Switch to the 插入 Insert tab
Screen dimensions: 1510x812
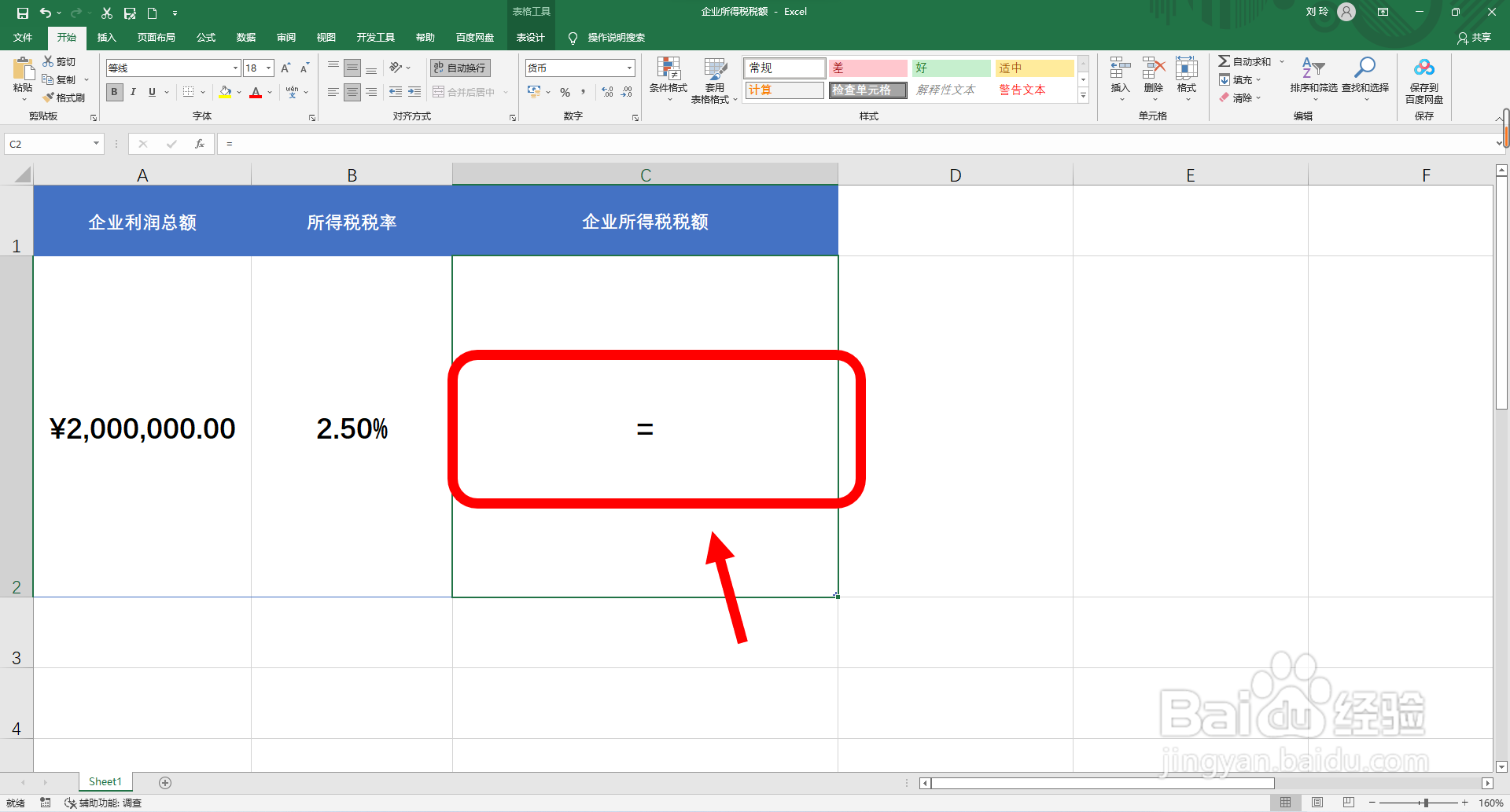(x=106, y=38)
